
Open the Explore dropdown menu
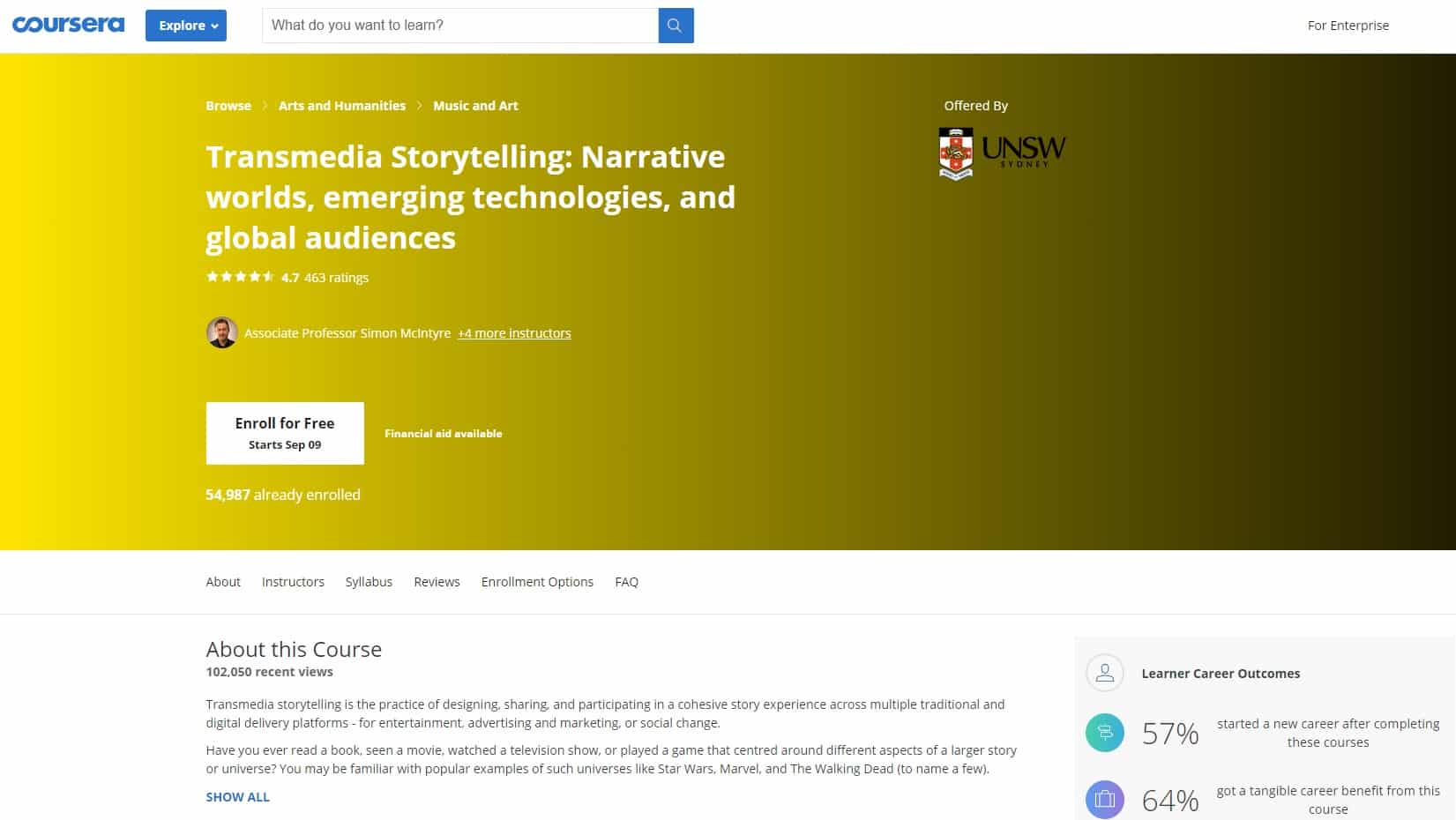pyautogui.click(x=186, y=26)
